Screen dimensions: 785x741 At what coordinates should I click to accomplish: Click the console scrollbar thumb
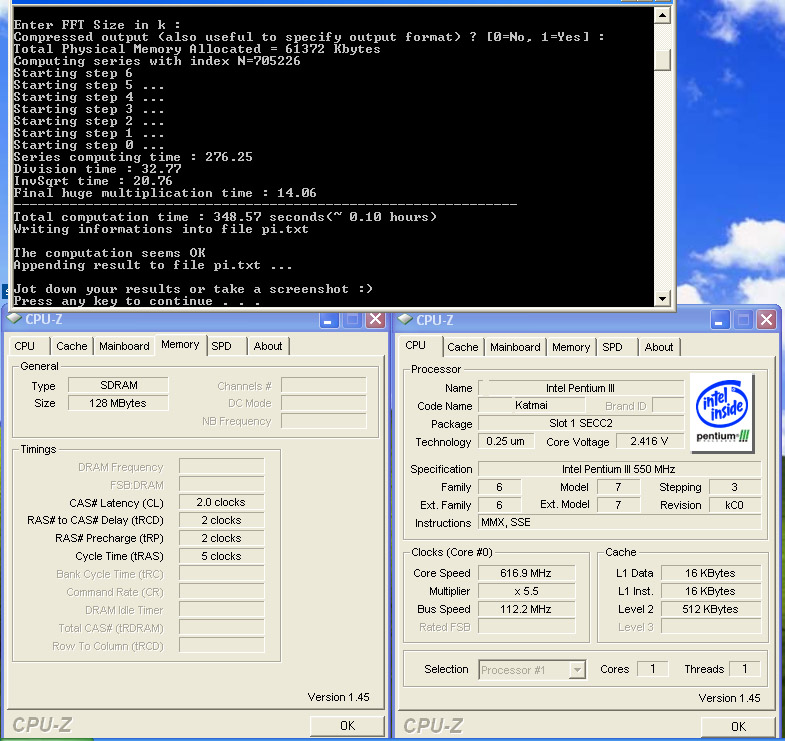point(662,60)
